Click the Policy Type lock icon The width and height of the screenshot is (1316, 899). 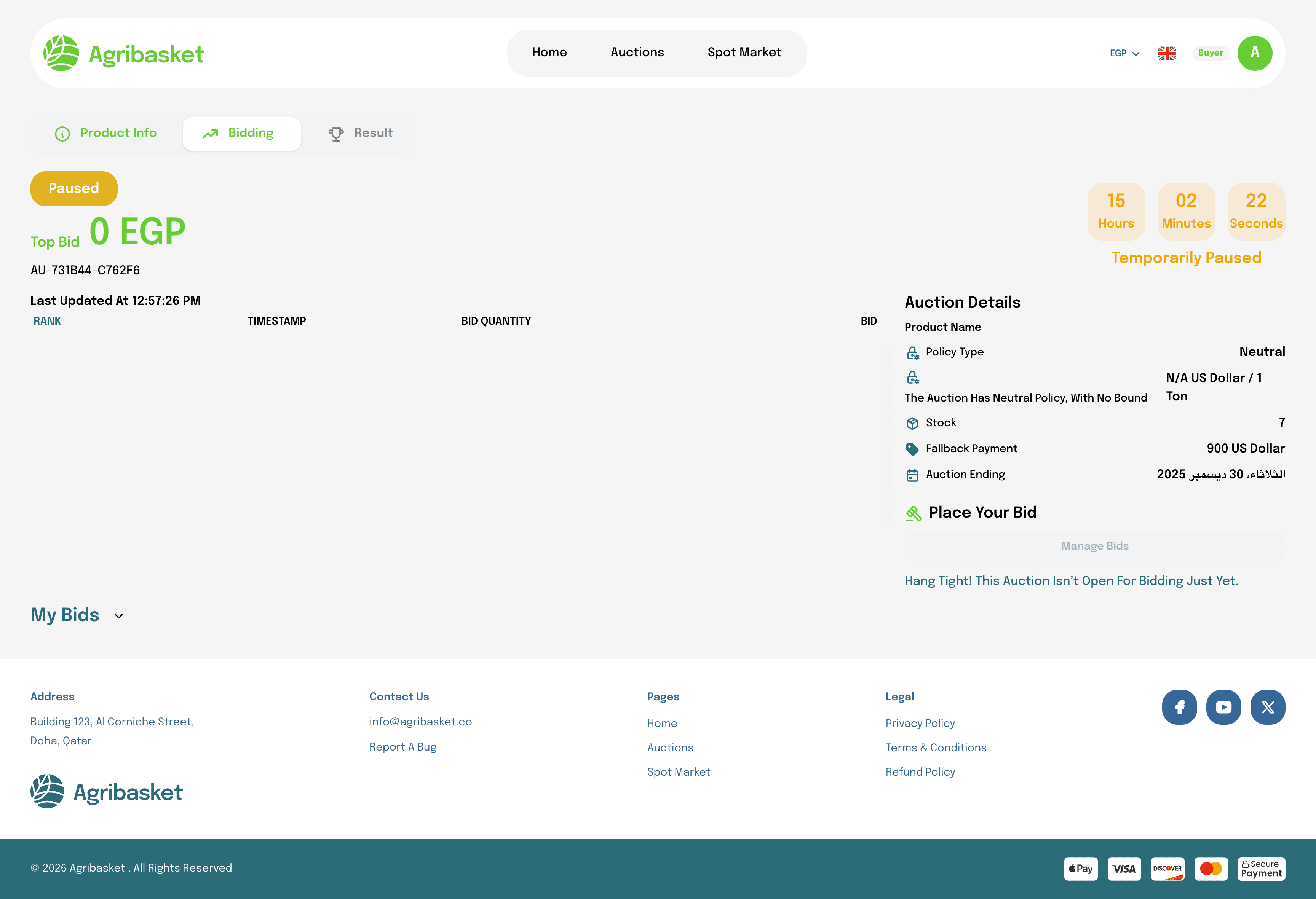[912, 353]
